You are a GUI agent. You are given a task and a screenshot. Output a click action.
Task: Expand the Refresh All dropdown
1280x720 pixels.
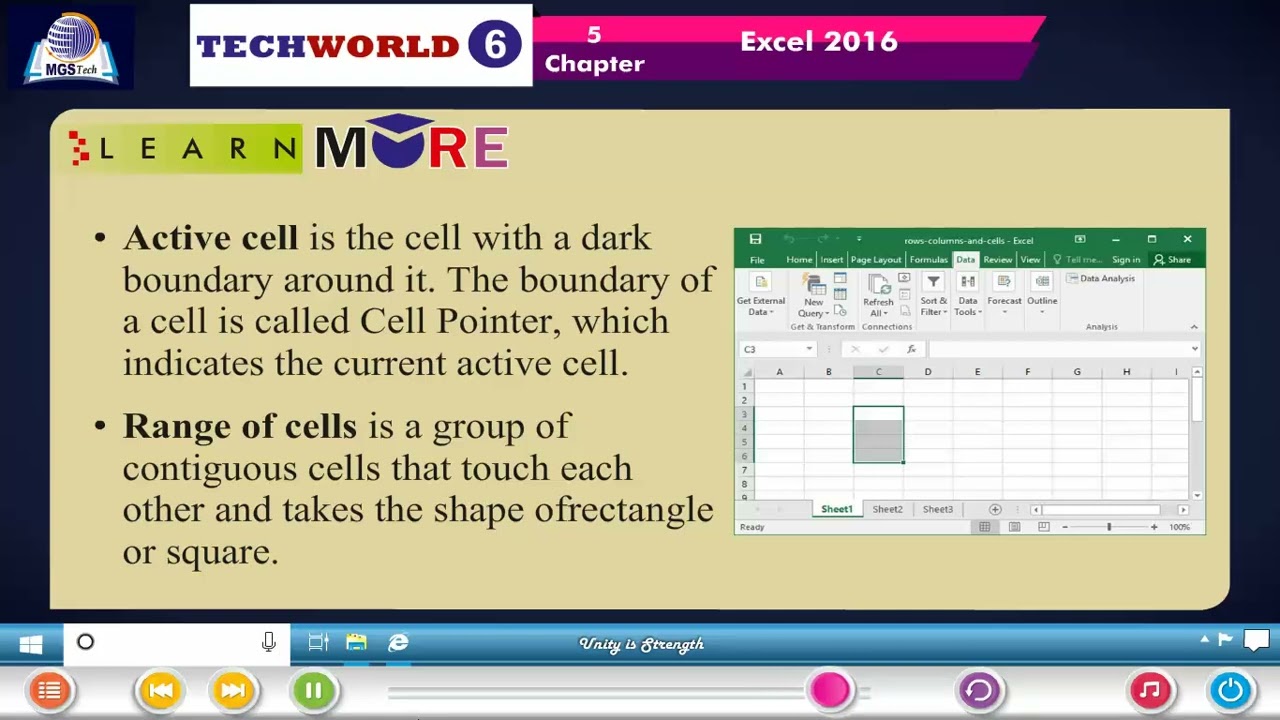click(878, 296)
